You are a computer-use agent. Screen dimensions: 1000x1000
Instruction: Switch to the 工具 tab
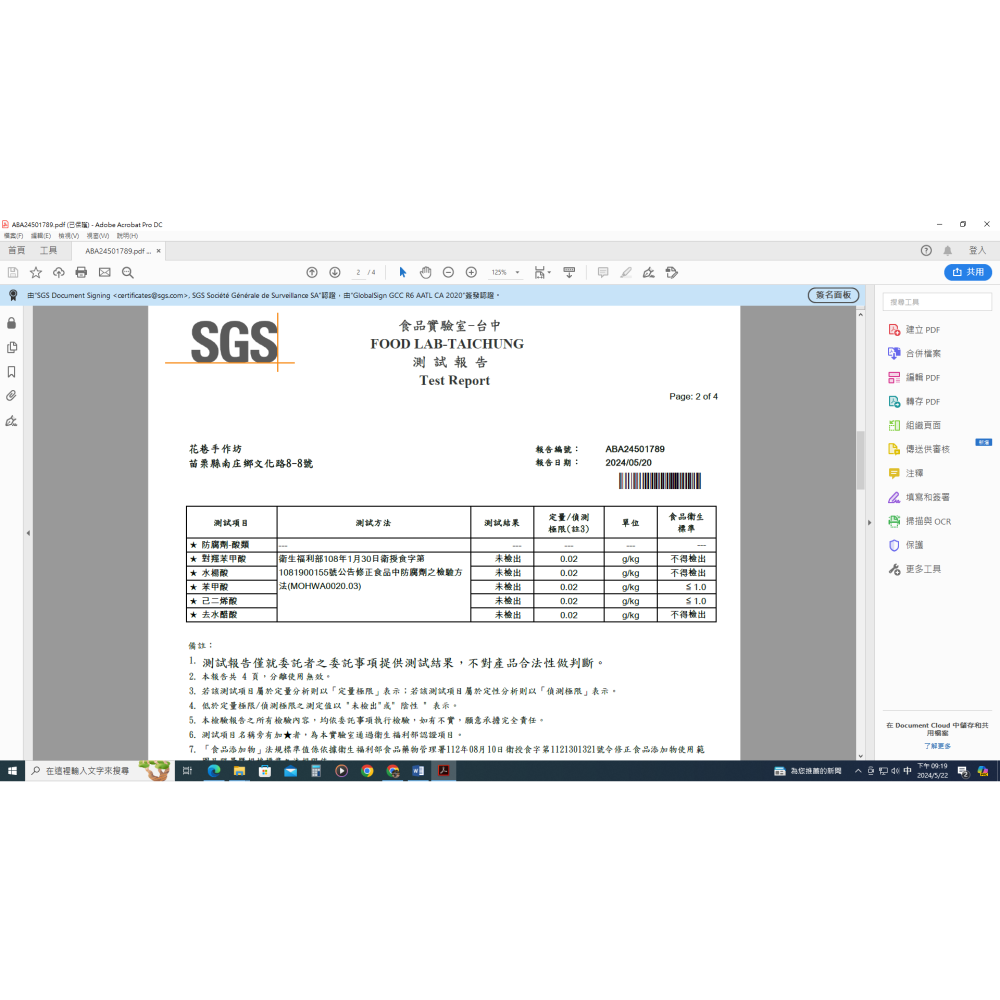point(48,251)
